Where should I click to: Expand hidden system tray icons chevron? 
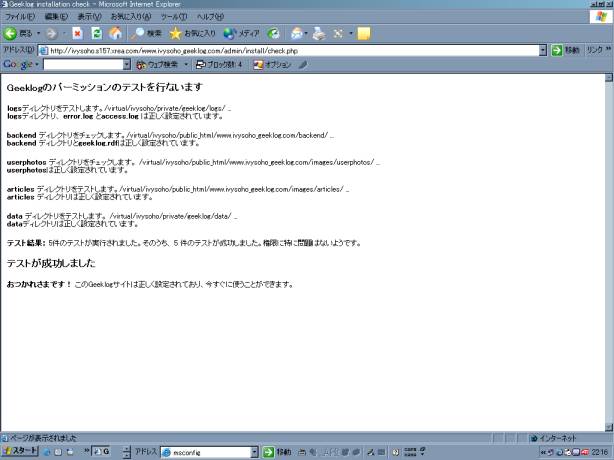[543, 453]
